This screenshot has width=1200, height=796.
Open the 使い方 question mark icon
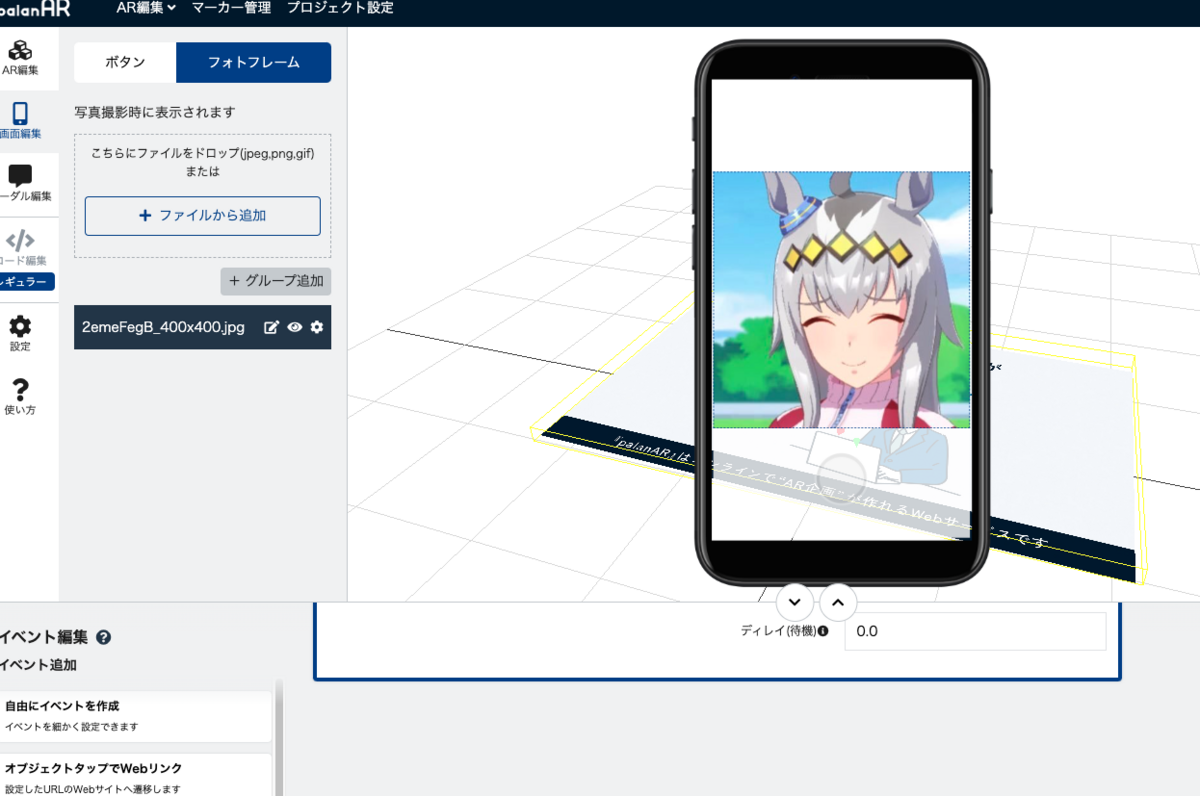point(20,389)
